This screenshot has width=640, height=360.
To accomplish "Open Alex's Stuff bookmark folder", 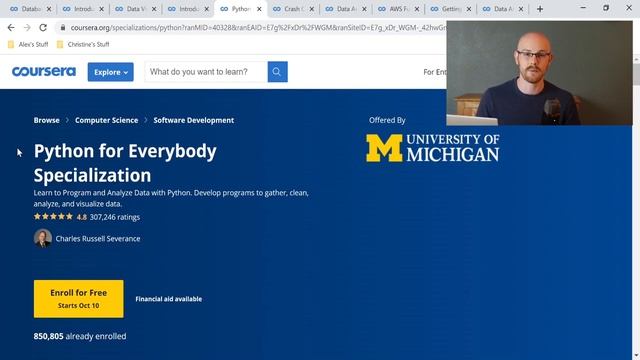I will (28, 44).
